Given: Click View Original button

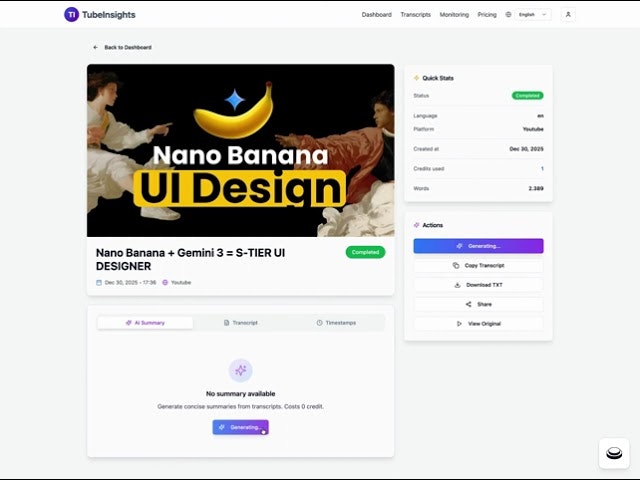Looking at the screenshot, I should coord(478,324).
